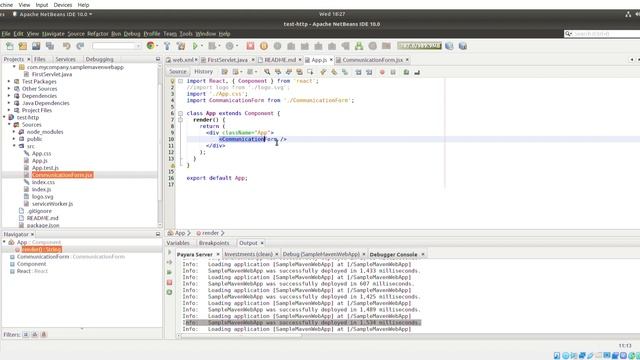This screenshot has height=360, width=640.
Task: Toggle the second Navigator filter button
Action: tap(35, 335)
